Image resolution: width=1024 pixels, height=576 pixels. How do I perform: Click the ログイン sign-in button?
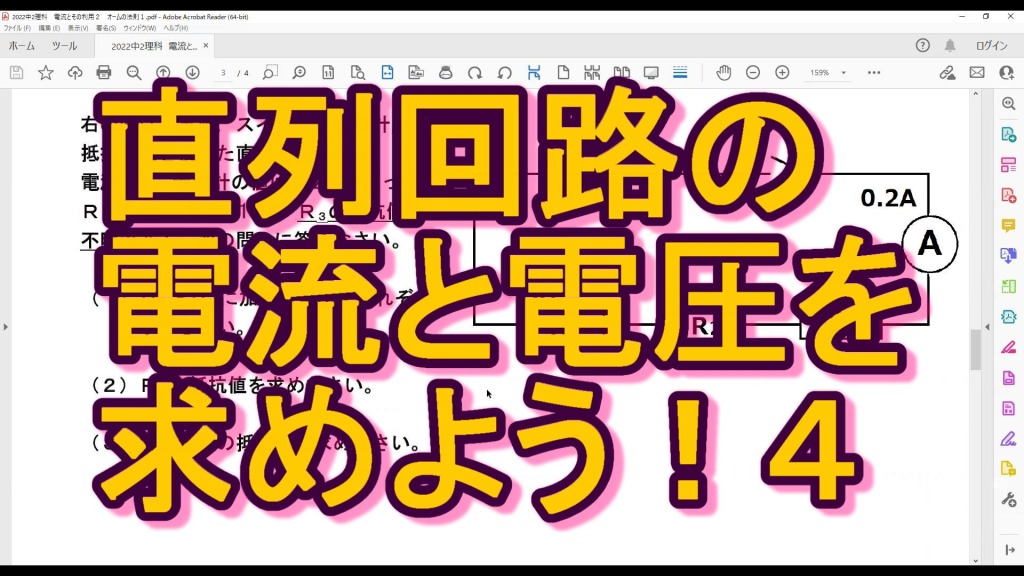pos(991,46)
